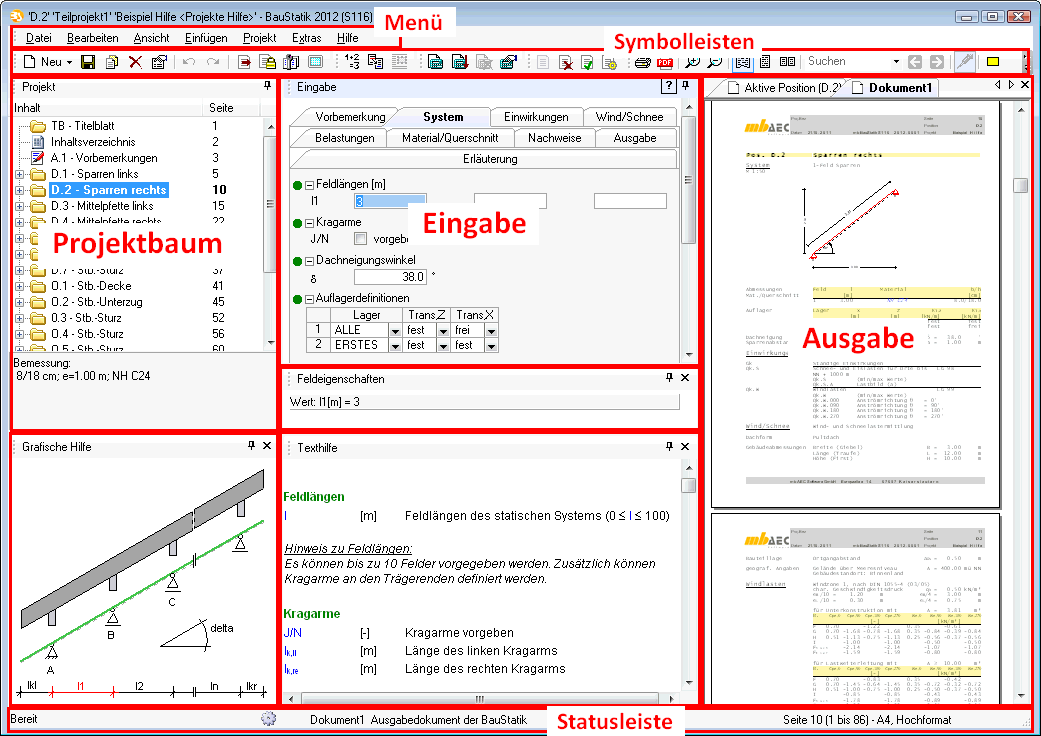Image resolution: width=1041 pixels, height=736 pixels.
Task: Expand the D.1 - Sparren links tree node
Action: [x=19, y=175]
